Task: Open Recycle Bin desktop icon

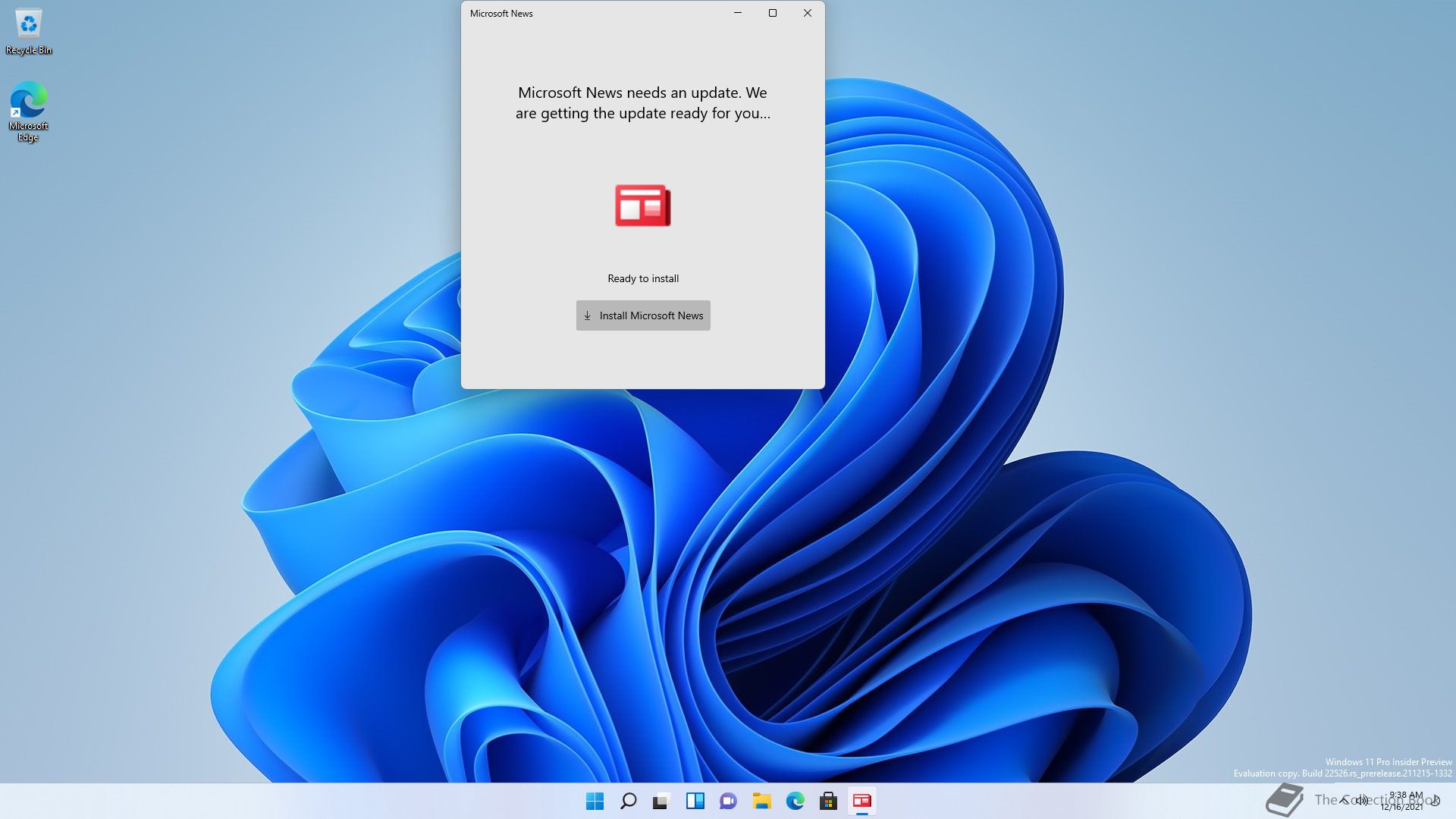Action: [29, 33]
